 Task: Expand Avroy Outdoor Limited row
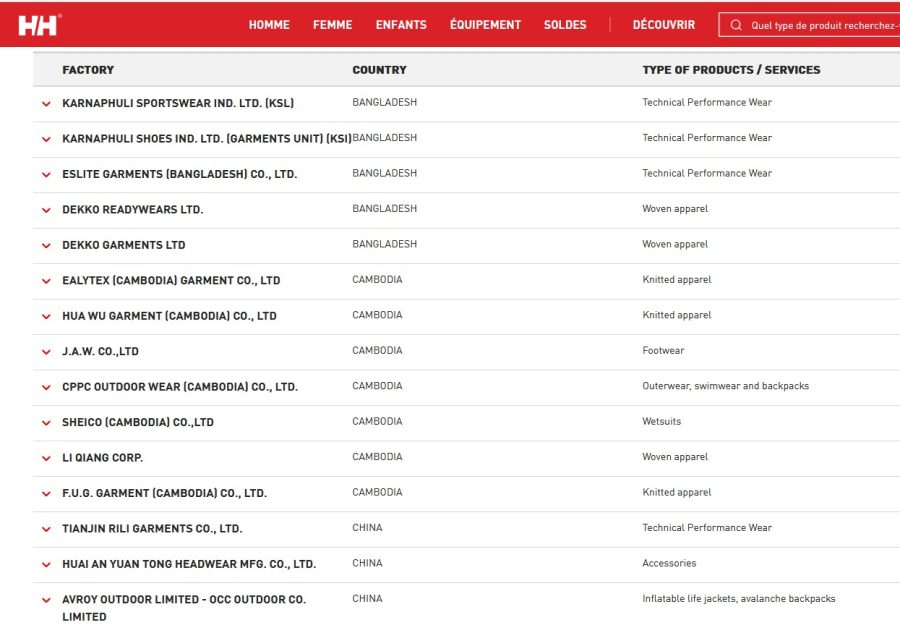pos(46,600)
